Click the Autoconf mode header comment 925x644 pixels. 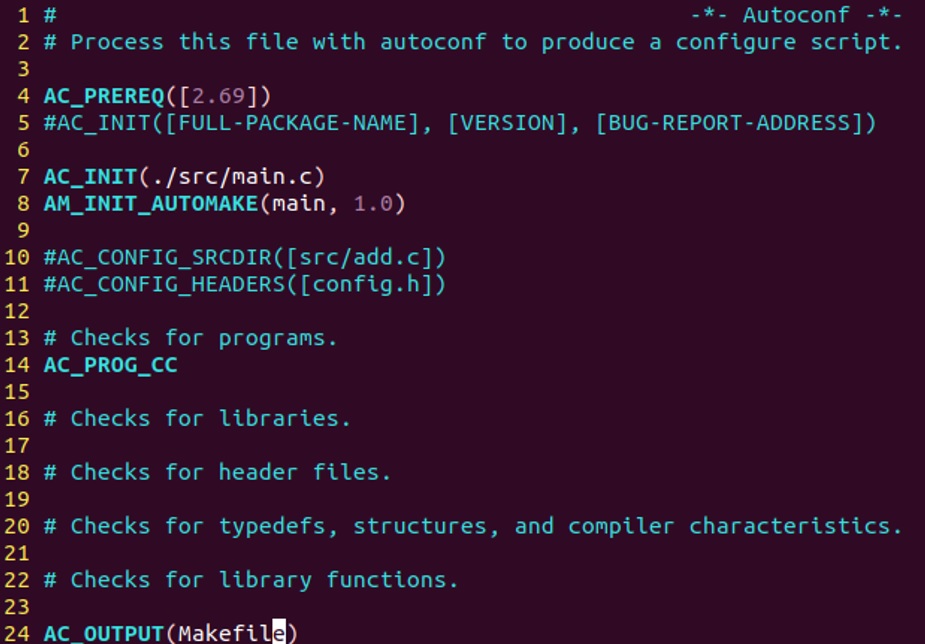pos(796,15)
